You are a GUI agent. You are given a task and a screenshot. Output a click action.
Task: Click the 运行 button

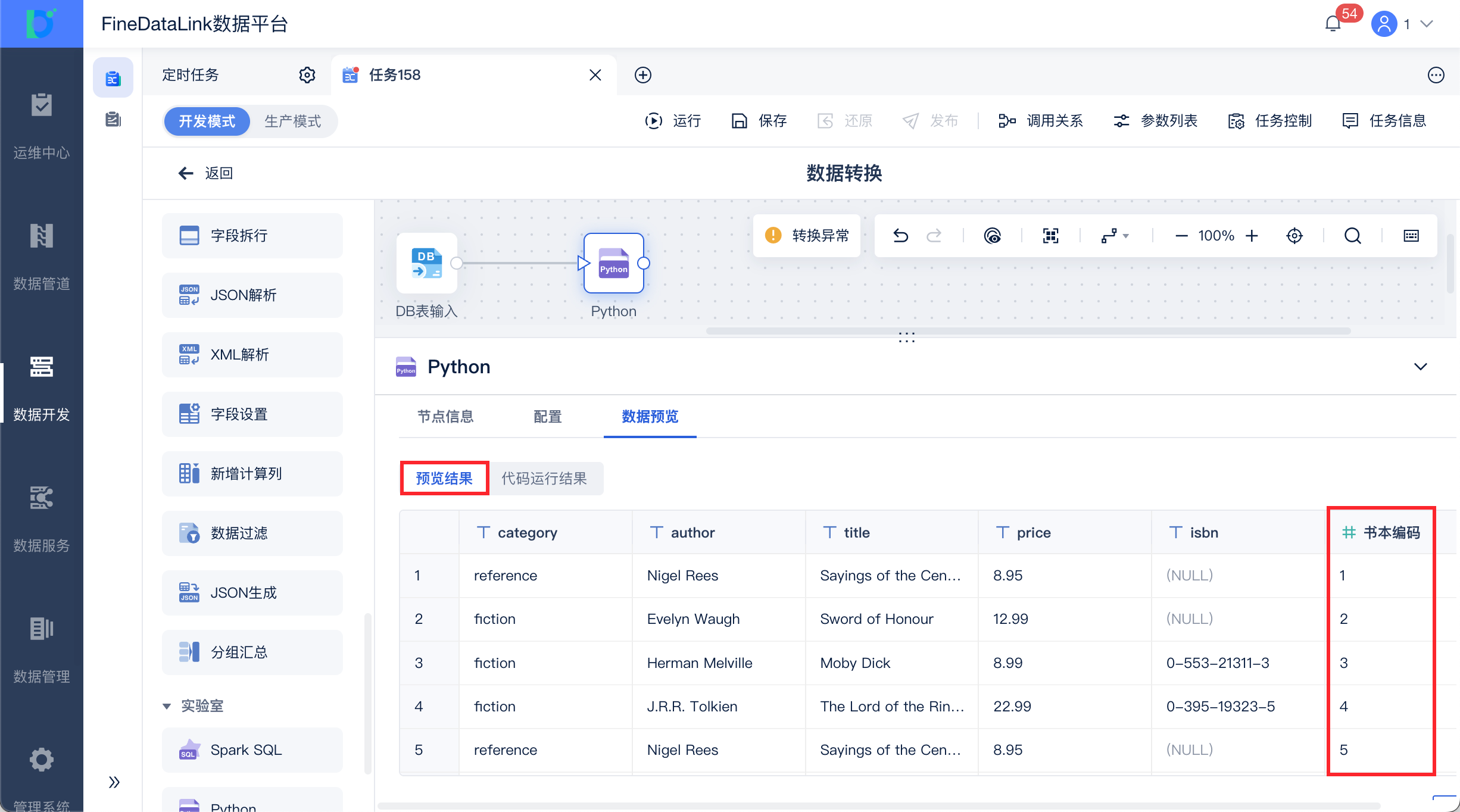point(673,121)
